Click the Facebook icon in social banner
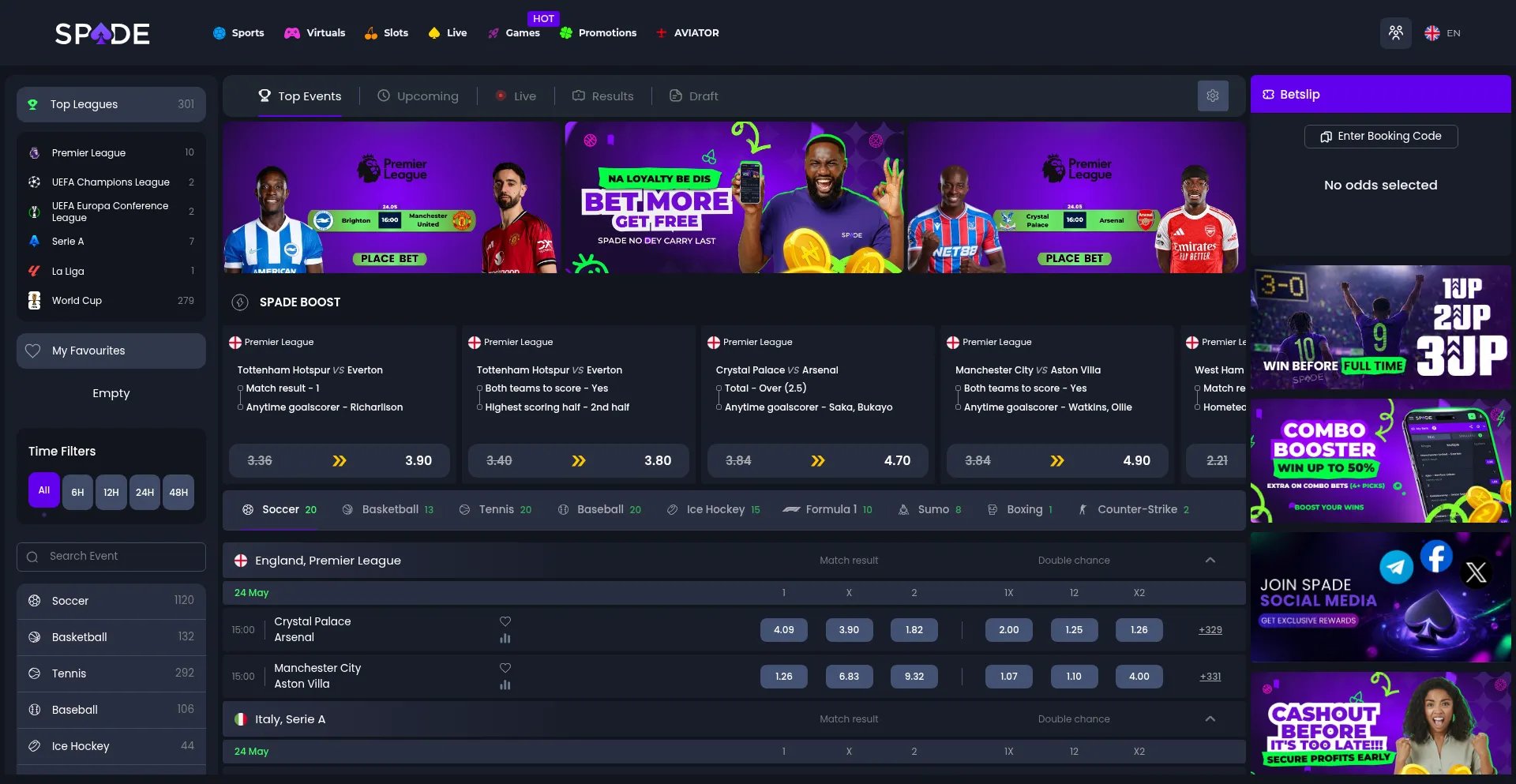The height and width of the screenshot is (784, 1516). point(1437,557)
